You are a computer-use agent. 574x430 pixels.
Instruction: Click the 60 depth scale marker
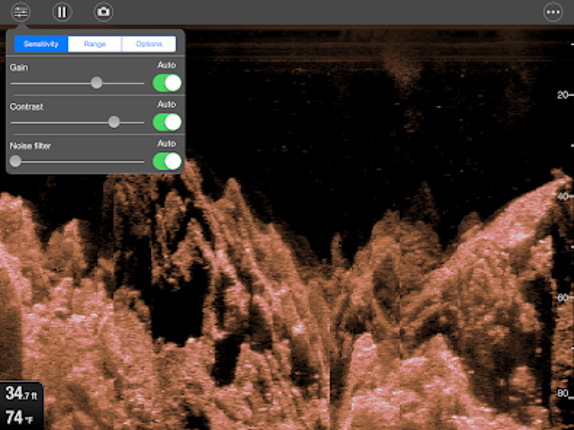(564, 298)
